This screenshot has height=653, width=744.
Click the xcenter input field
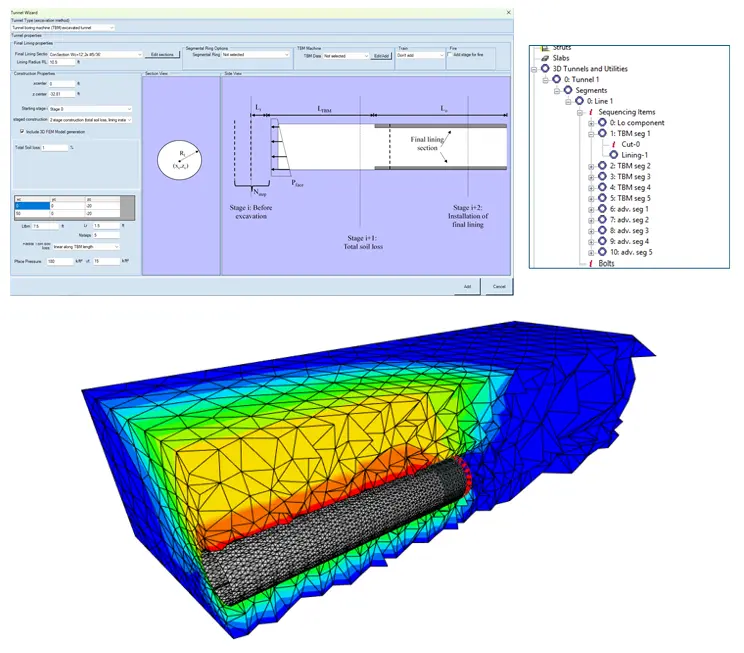[62, 84]
